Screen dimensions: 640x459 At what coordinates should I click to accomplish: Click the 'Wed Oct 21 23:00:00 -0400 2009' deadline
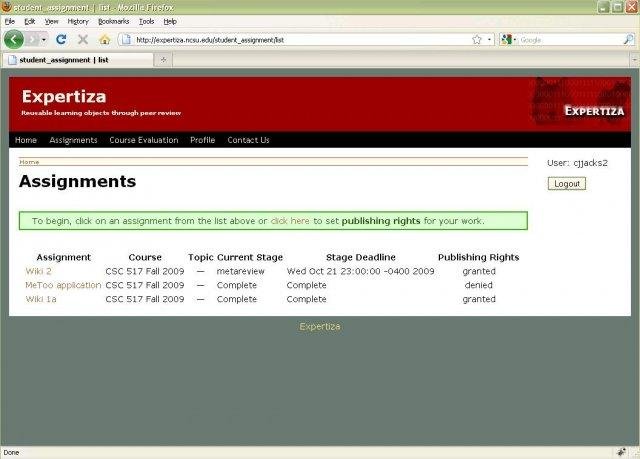(x=360, y=271)
